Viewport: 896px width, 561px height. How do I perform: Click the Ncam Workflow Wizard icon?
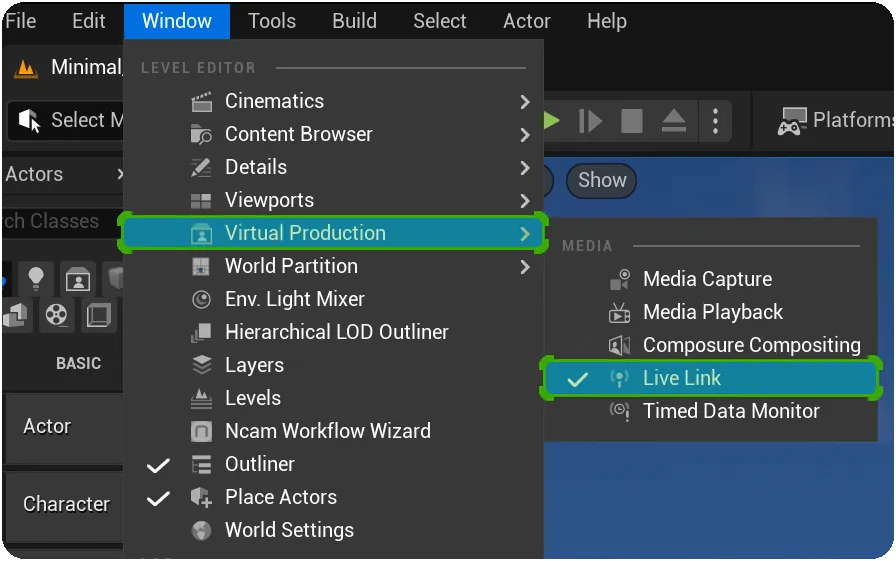(201, 431)
